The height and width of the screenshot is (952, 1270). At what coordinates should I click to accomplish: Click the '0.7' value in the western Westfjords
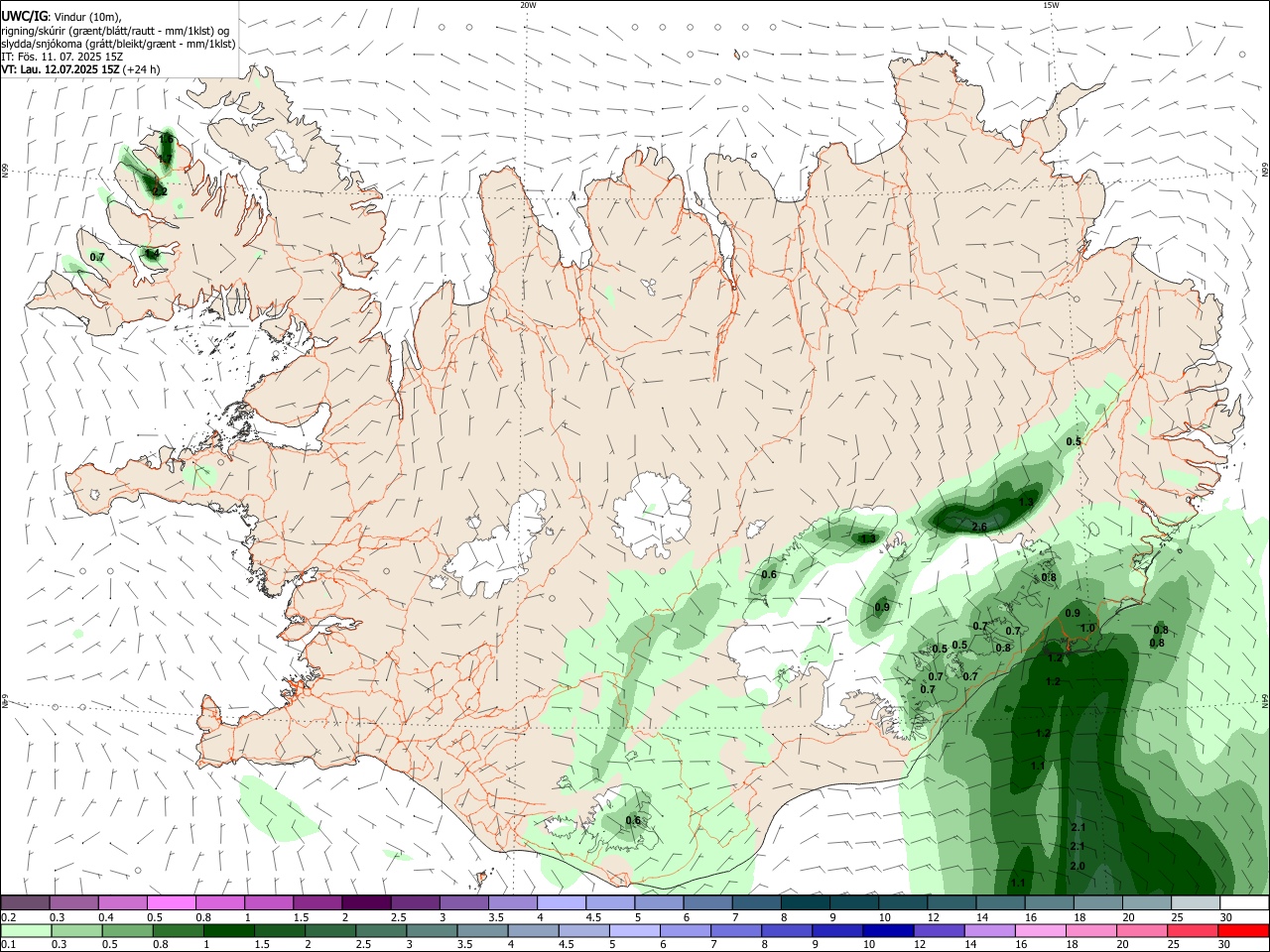97,257
